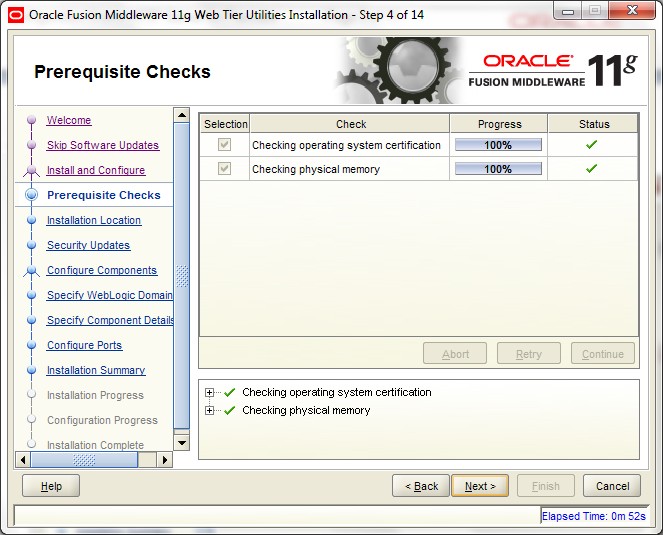Click the Specify WebLogic Domain step bullet

pyautogui.click(x=31, y=295)
